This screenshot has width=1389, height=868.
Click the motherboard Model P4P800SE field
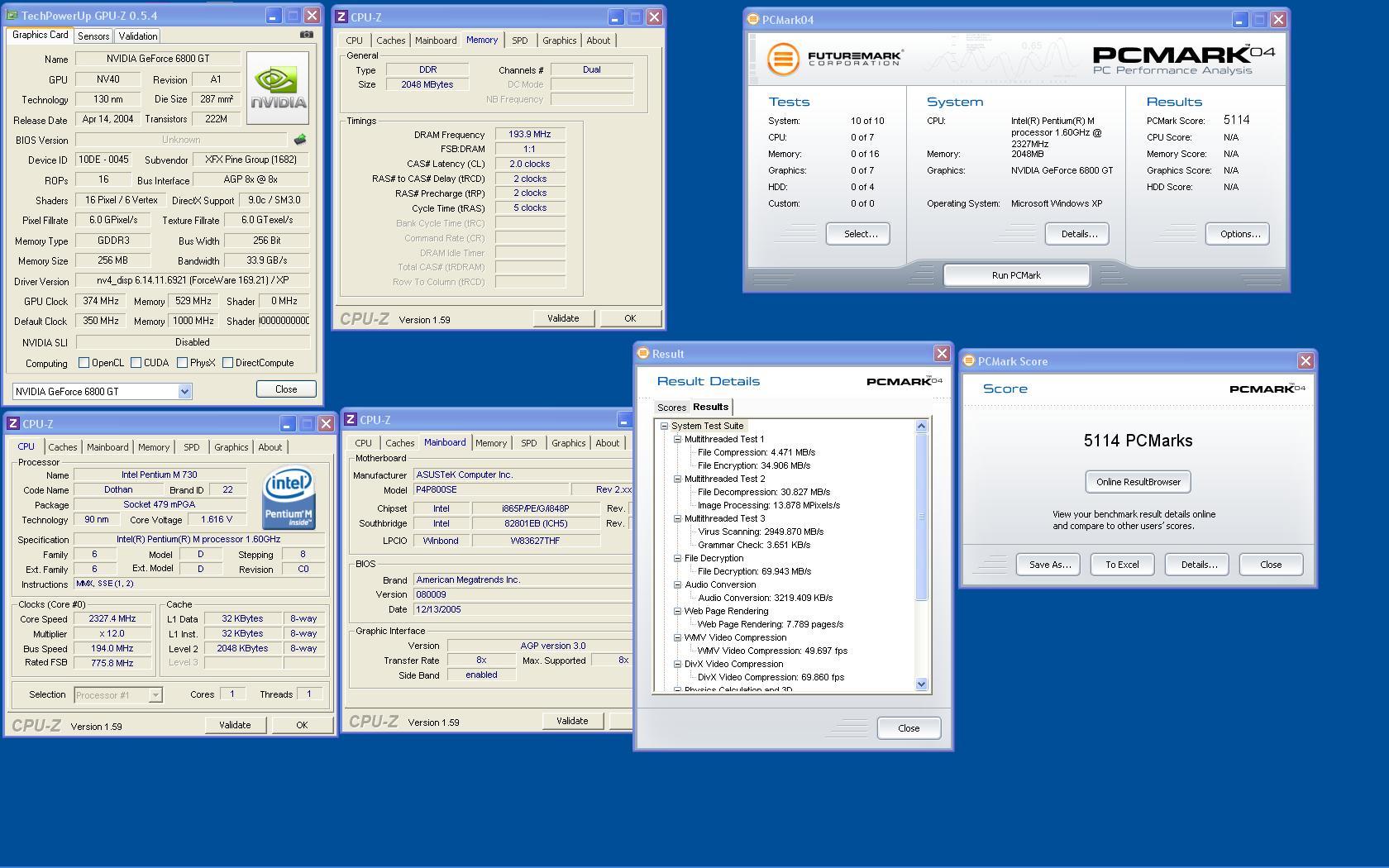490,489
